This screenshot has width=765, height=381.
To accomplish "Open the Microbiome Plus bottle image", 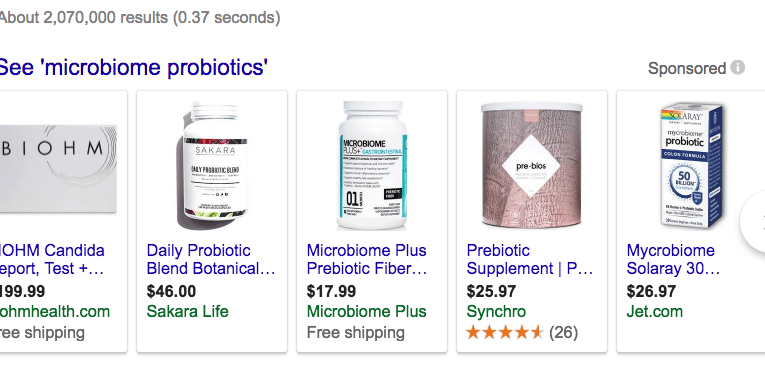I will coord(372,165).
